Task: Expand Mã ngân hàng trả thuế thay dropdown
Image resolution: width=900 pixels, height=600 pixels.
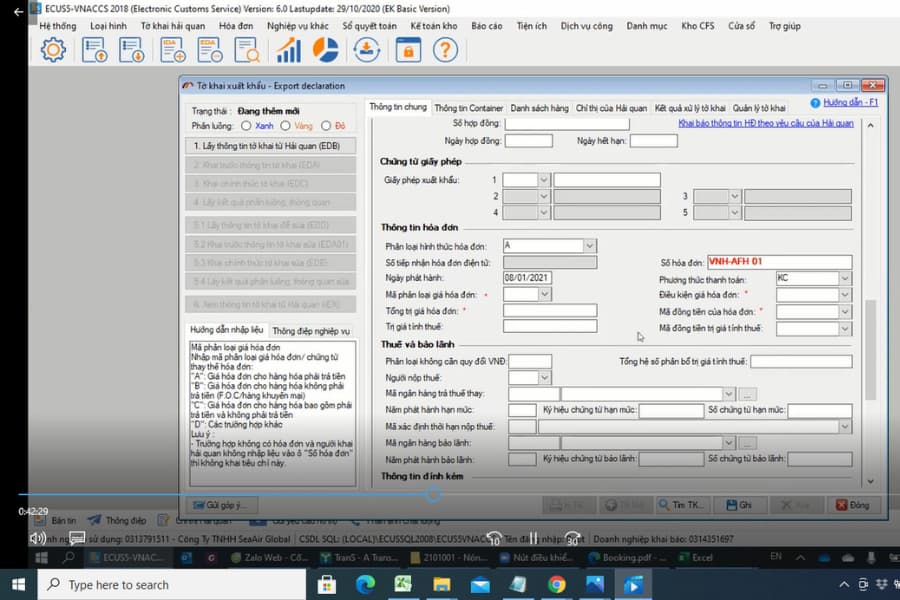Action: [728, 394]
